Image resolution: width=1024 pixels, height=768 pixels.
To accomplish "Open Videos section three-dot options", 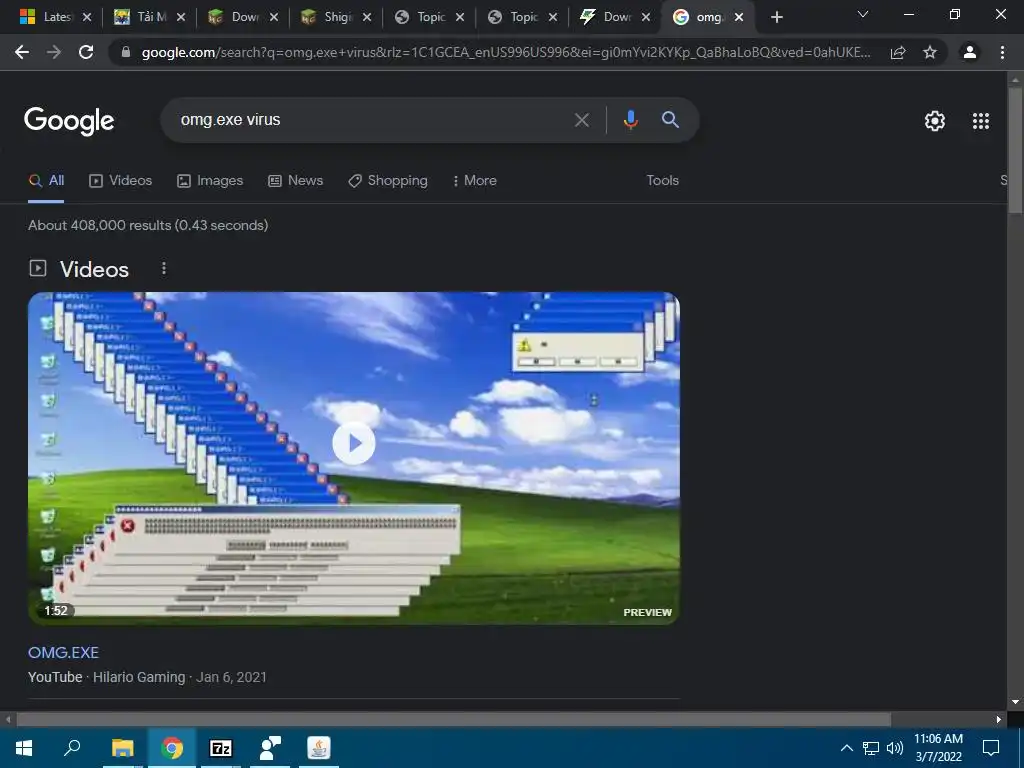I will [164, 268].
